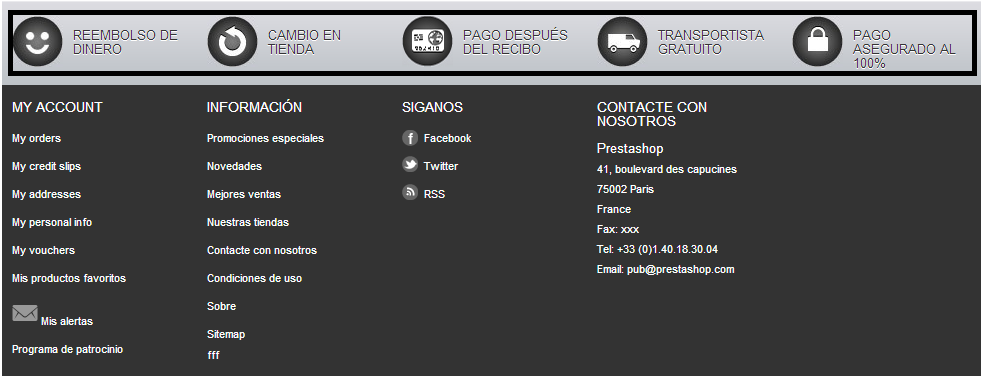
Task: Click the PAGO ASEGURADO AL 100% label
Action: (904, 49)
